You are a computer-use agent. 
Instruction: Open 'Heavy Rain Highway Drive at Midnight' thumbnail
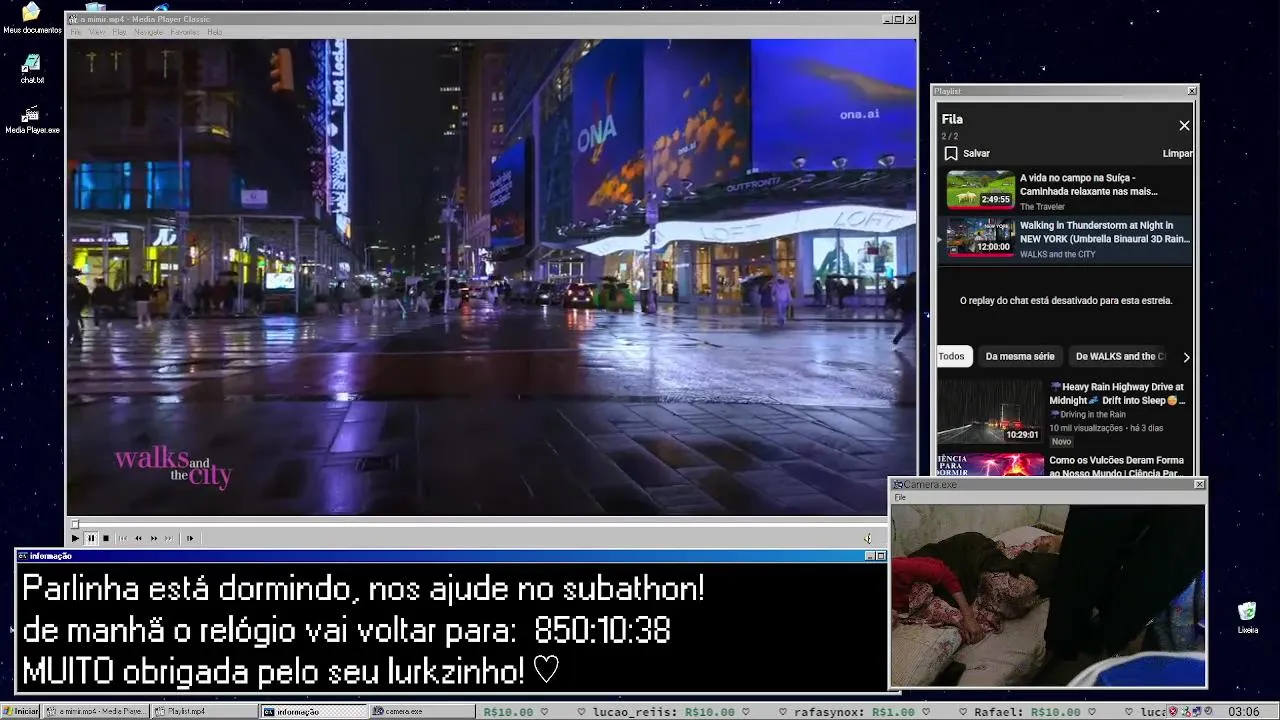pos(990,411)
